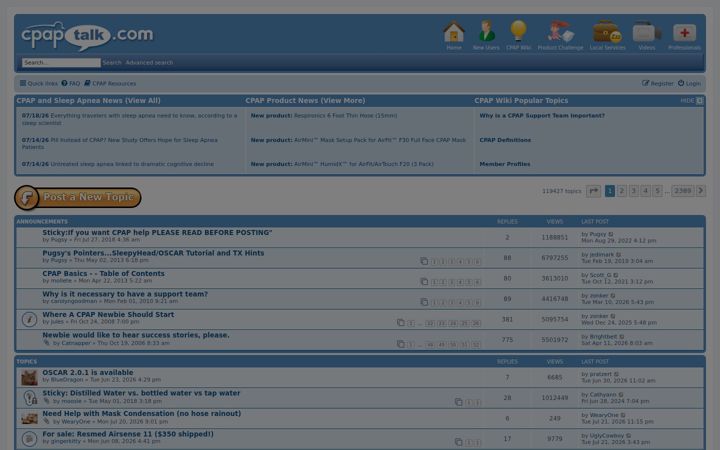Click the search text field
720x450 pixels.
pos(61,62)
